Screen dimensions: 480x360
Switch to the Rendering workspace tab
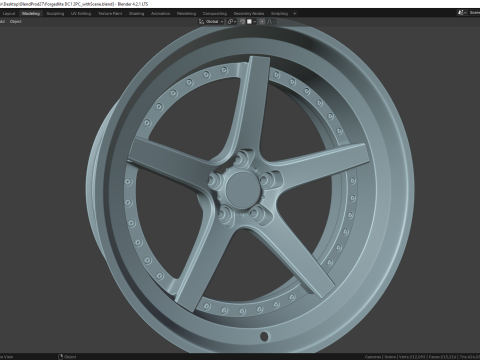point(186,14)
